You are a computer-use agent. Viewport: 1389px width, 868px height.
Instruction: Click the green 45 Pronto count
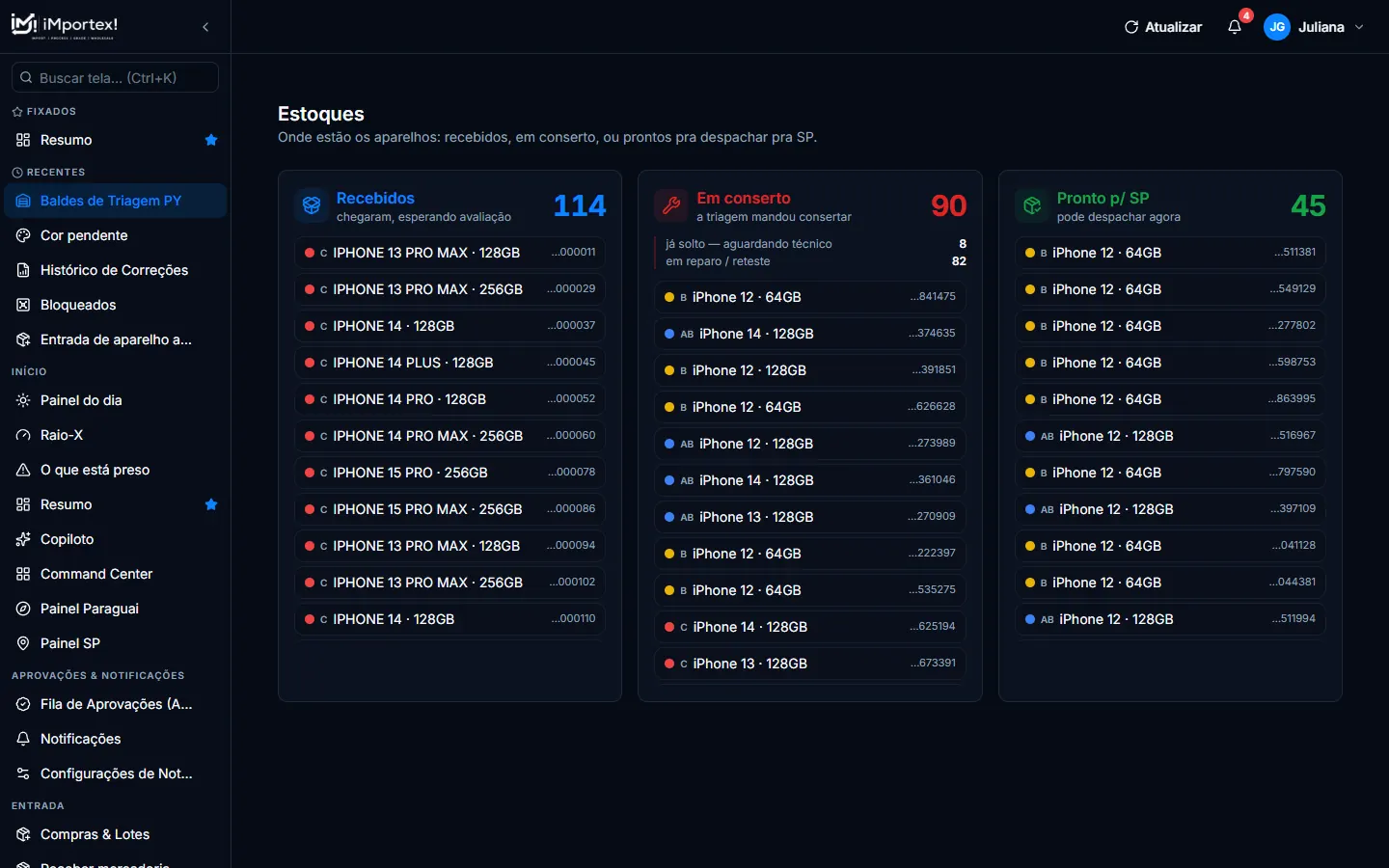pos(1308,205)
